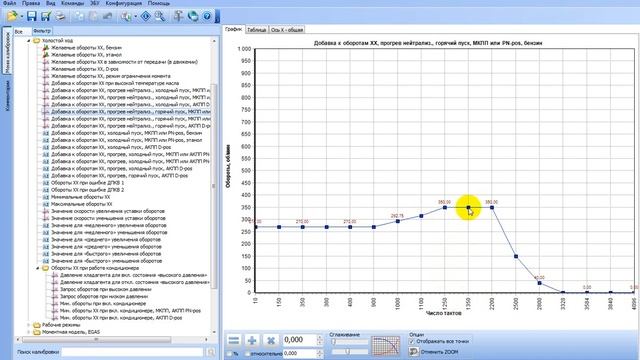Click the tree panel vertical scrollbar
This screenshot has width=640, height=360.
(x=214, y=186)
